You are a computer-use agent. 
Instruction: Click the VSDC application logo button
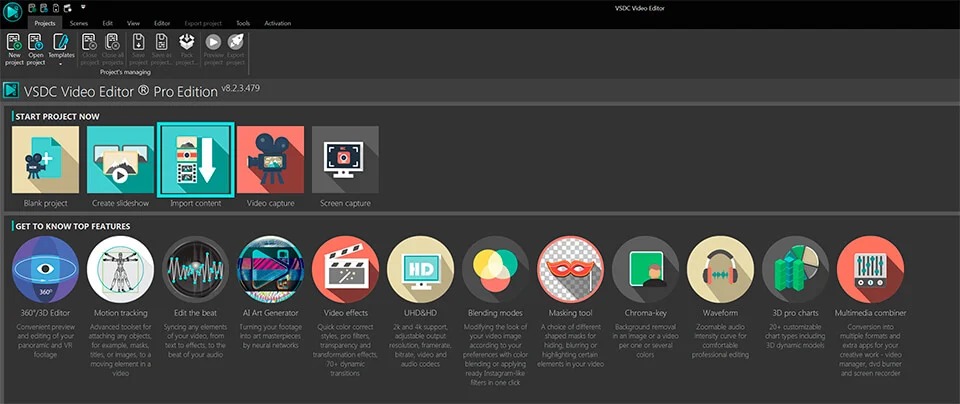pos(12,12)
